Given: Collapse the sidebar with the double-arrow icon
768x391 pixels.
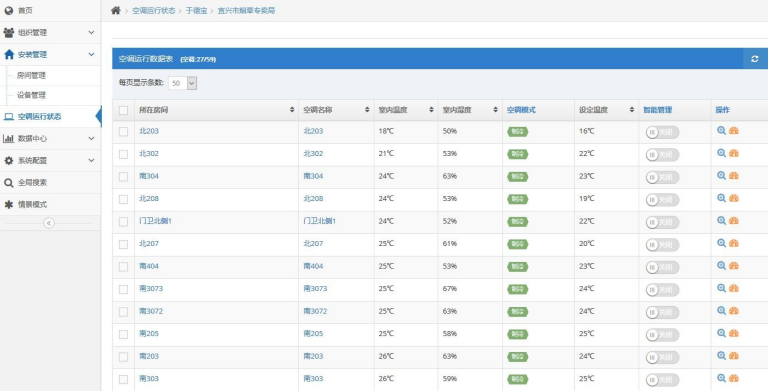Looking at the screenshot, I should pos(49,223).
